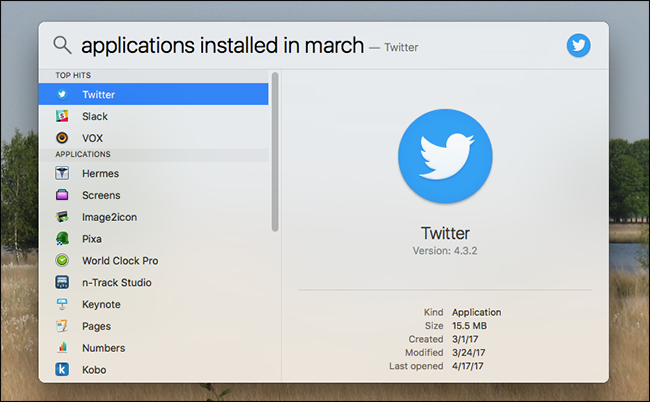This screenshot has width=650, height=402.
Task: Click the results list scrollbar
Action: point(275,152)
